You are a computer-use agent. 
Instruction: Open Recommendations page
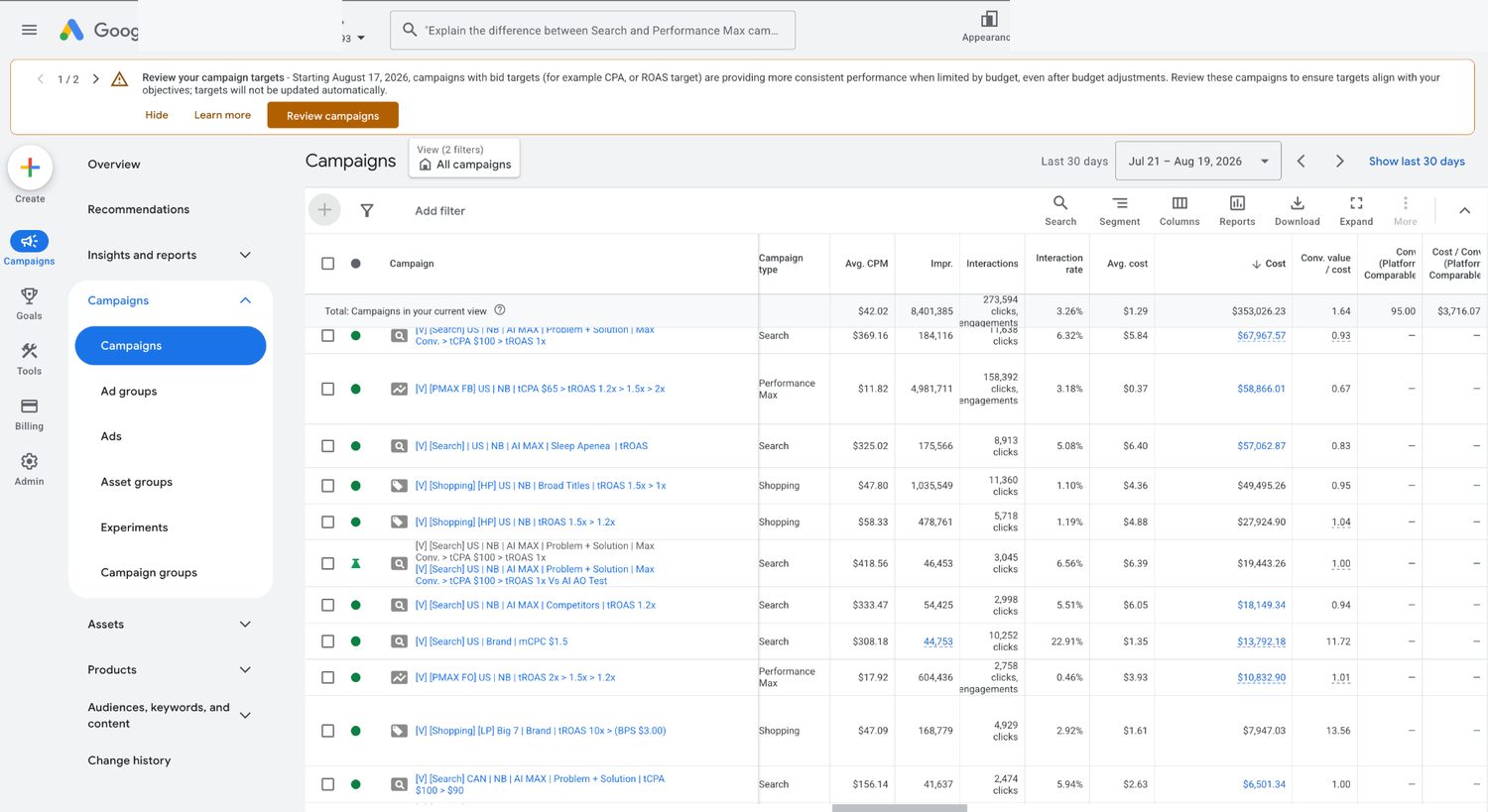[x=138, y=209]
